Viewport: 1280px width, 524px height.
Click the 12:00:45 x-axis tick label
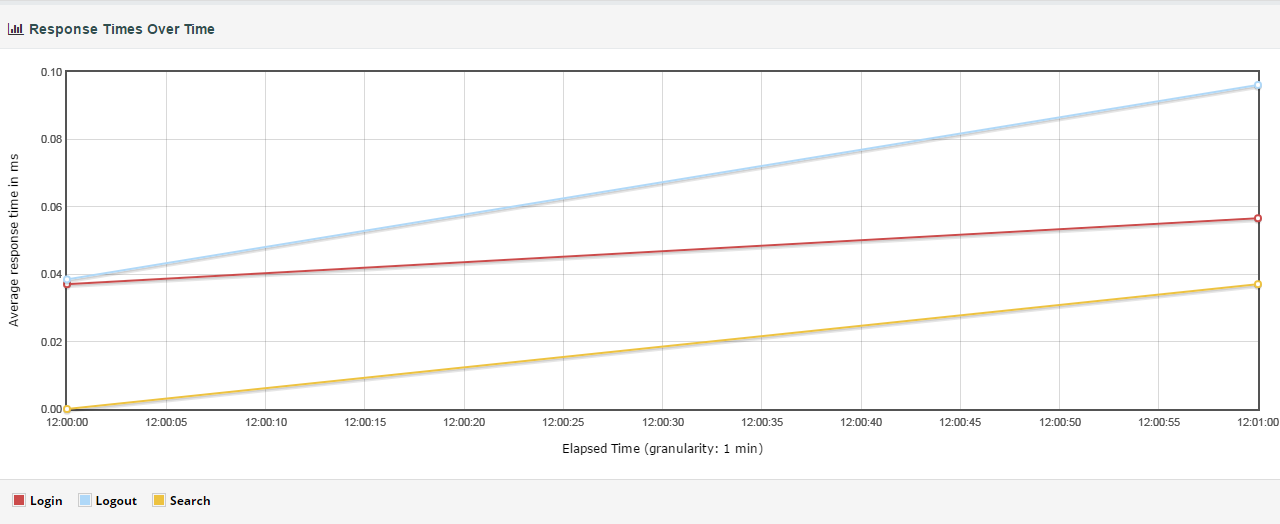[960, 423]
